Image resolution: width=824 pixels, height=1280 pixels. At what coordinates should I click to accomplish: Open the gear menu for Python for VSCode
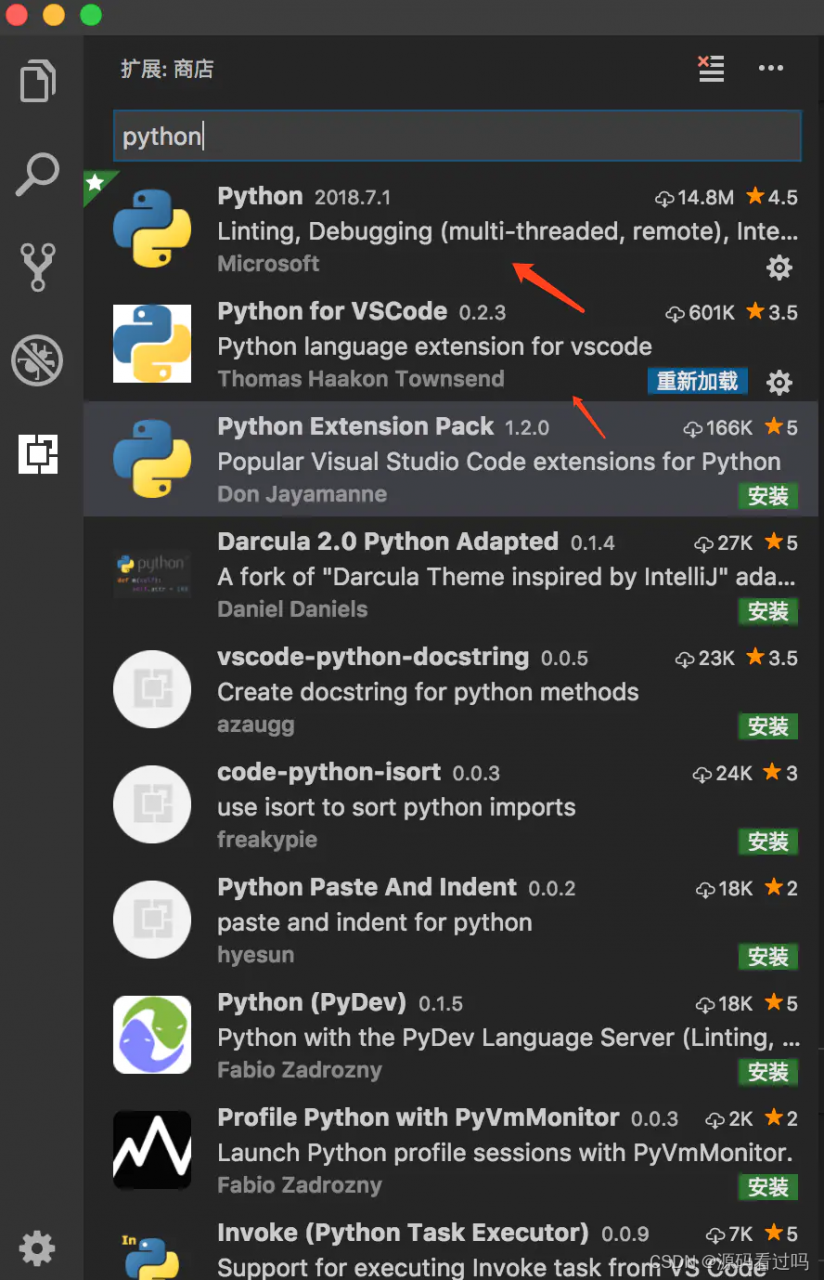pyautogui.click(x=779, y=382)
